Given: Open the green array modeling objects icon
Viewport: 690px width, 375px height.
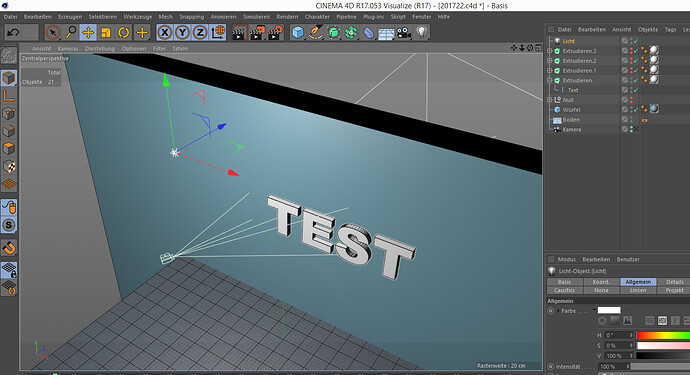Looking at the screenshot, I should click(351, 33).
